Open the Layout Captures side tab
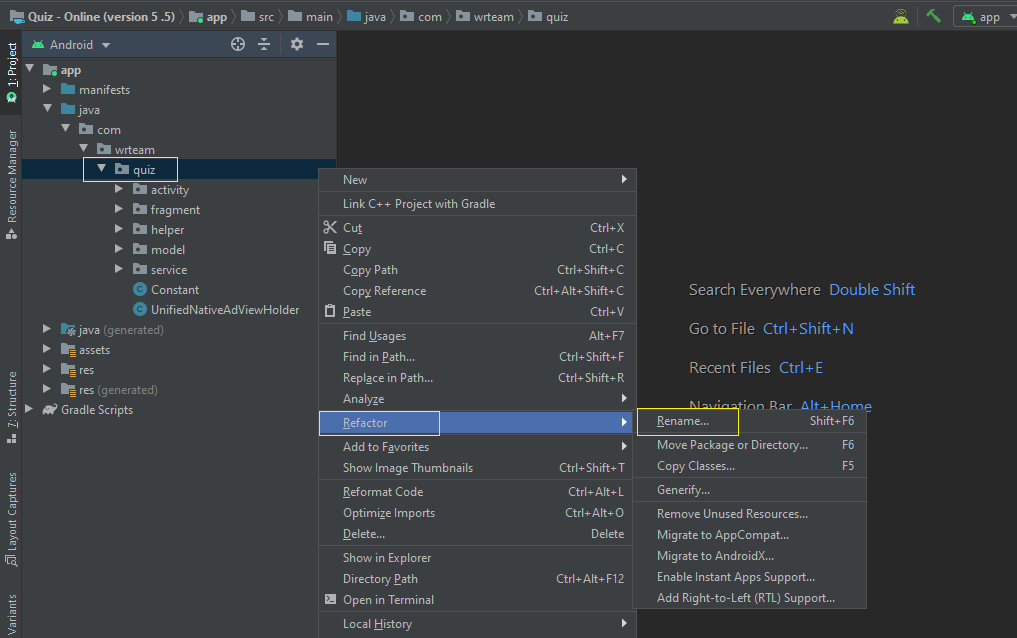Image resolution: width=1017 pixels, height=638 pixels. (12, 519)
